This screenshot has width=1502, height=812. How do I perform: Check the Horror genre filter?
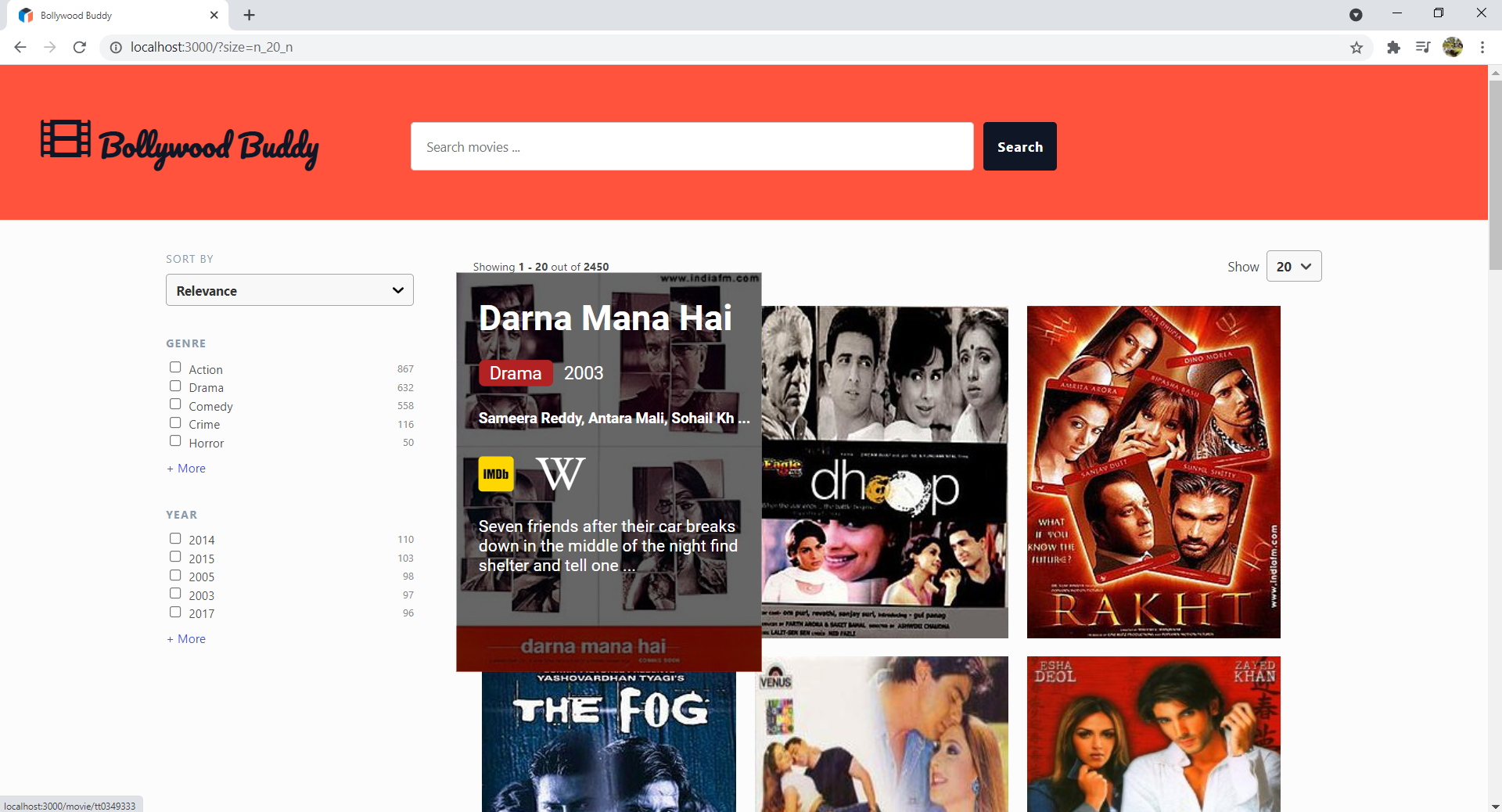pyautogui.click(x=175, y=440)
